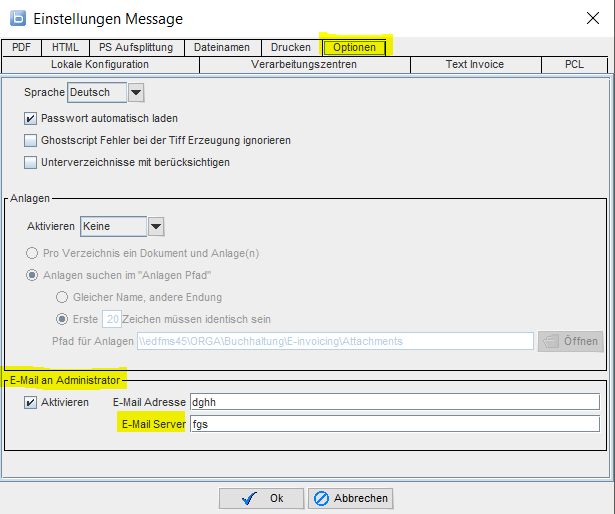Open the Sprache dropdown arrow

point(136,93)
